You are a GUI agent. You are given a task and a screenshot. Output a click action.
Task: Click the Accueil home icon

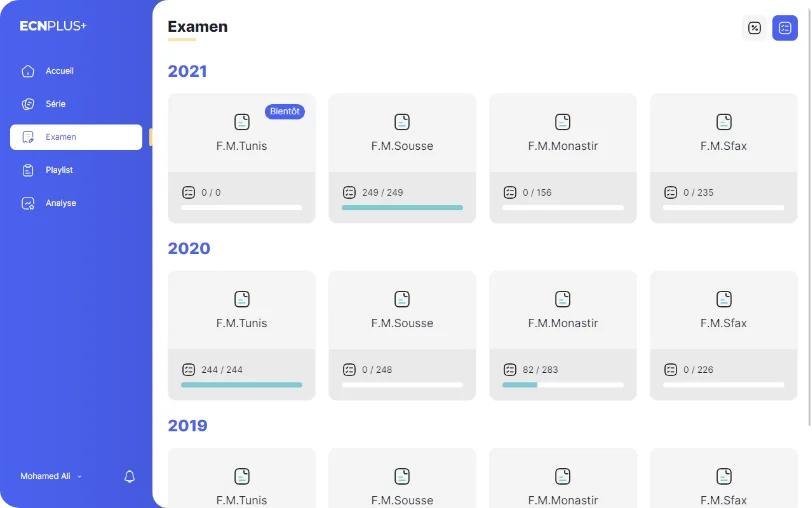28,71
